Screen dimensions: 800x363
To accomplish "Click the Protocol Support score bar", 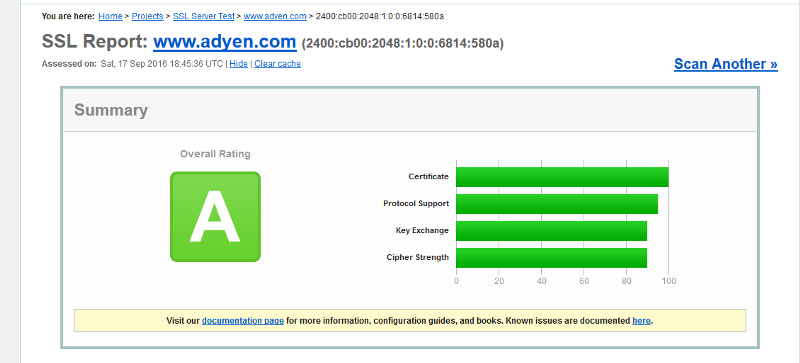I will coord(557,204).
